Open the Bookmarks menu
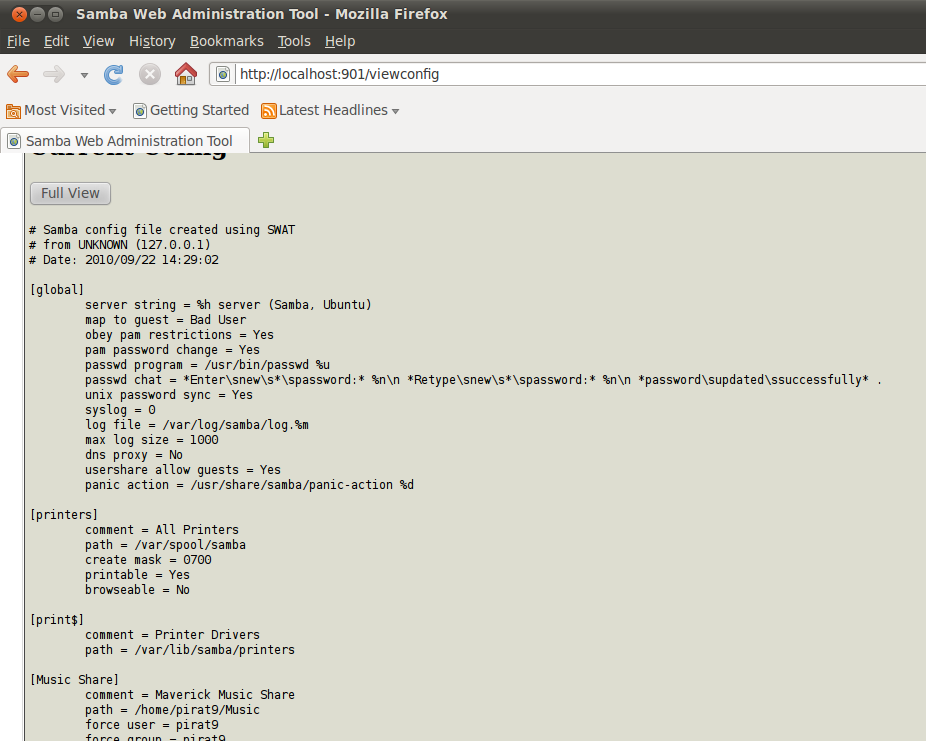Viewport: 926px width, 741px height. [x=227, y=41]
